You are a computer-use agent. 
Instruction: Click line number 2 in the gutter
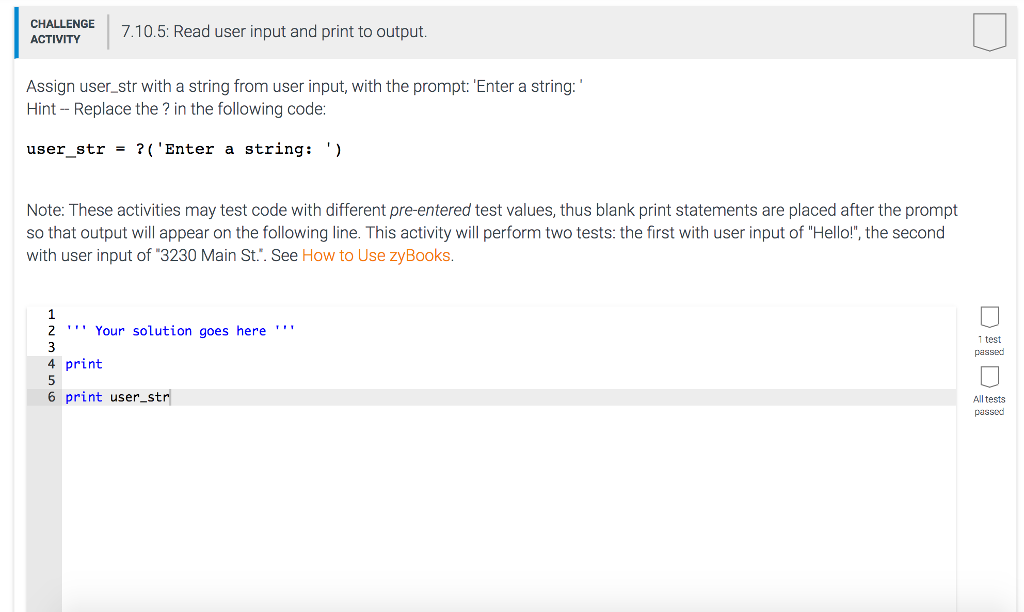[x=51, y=330]
